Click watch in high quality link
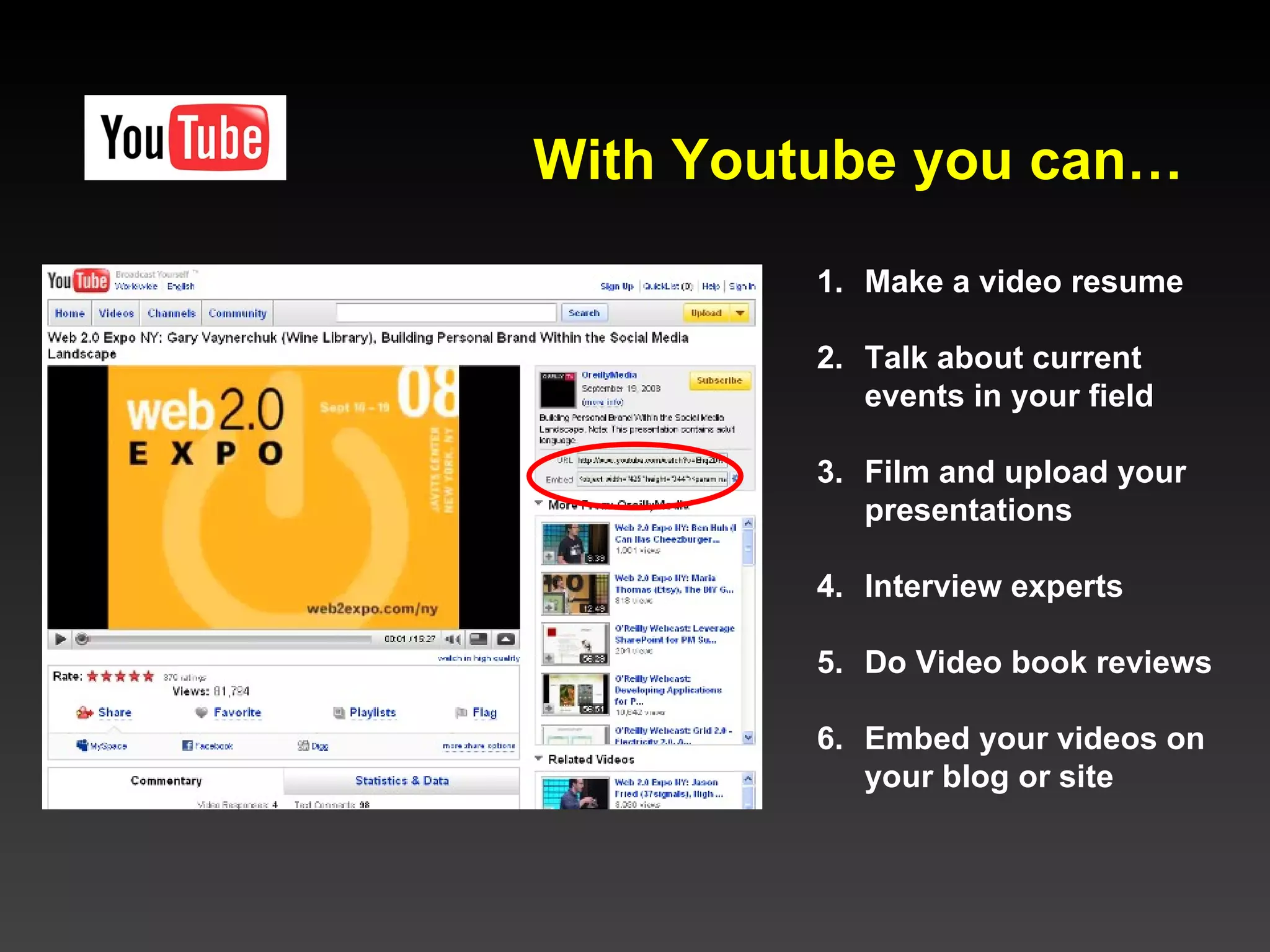Image resolution: width=1270 pixels, height=952 pixels. point(479,658)
